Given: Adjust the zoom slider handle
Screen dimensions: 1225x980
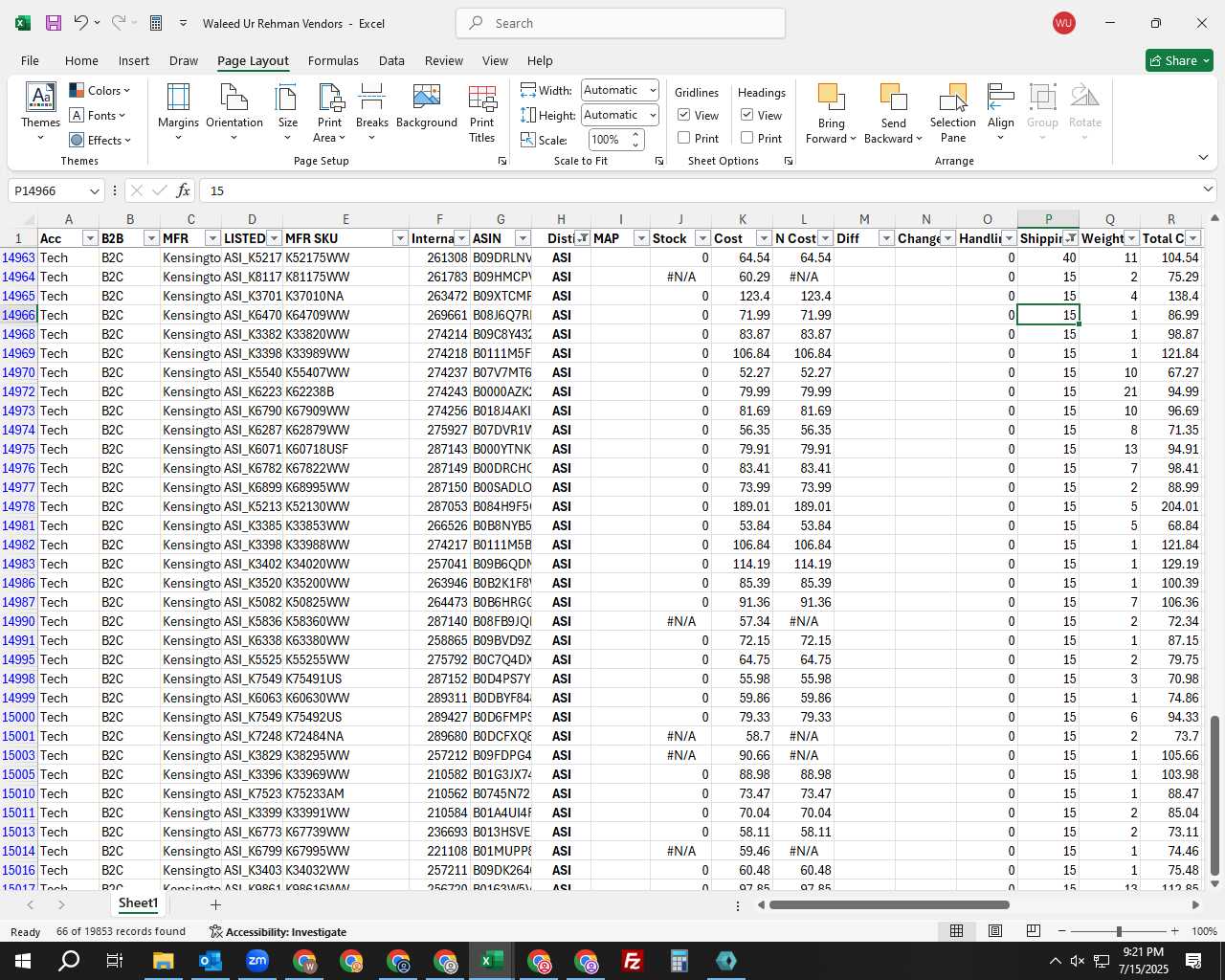Looking at the screenshot, I should tap(1119, 931).
